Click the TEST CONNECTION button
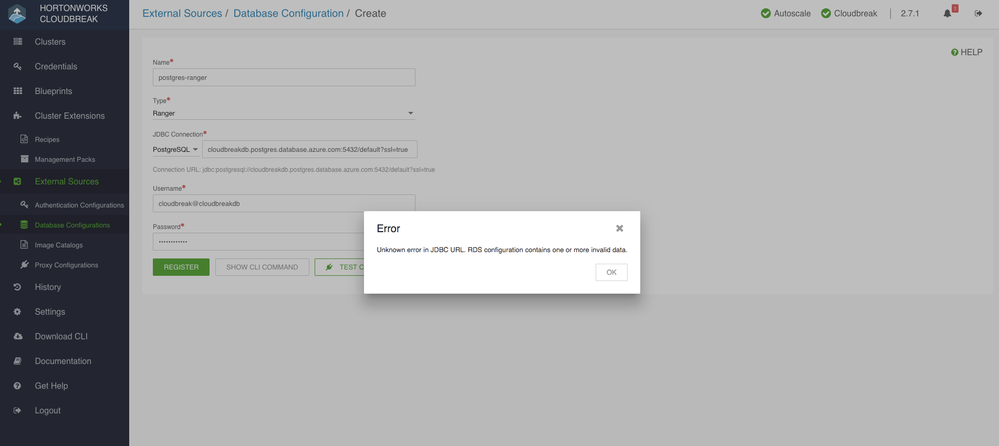 tap(340, 267)
